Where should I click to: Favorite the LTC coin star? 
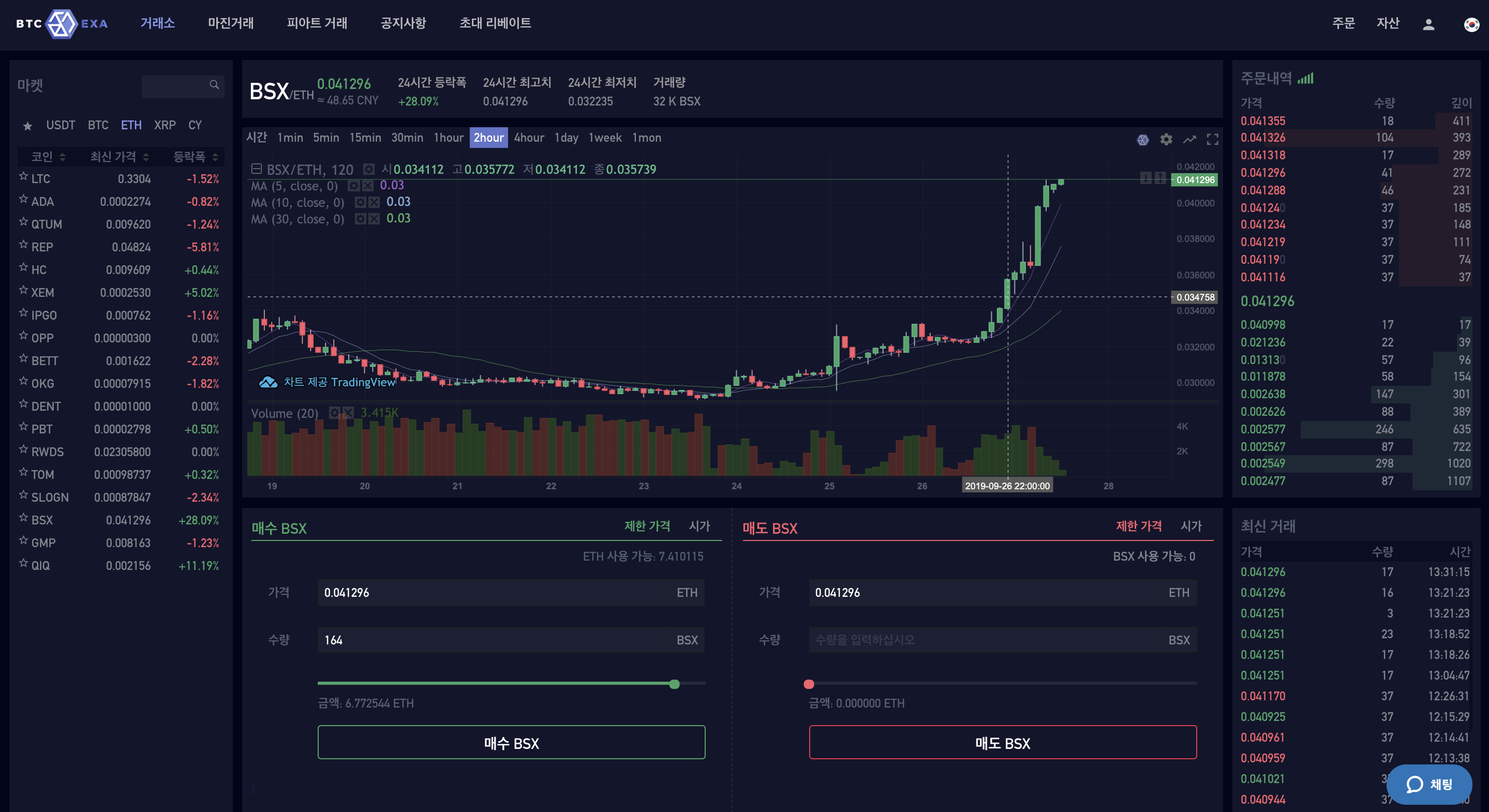(x=24, y=176)
